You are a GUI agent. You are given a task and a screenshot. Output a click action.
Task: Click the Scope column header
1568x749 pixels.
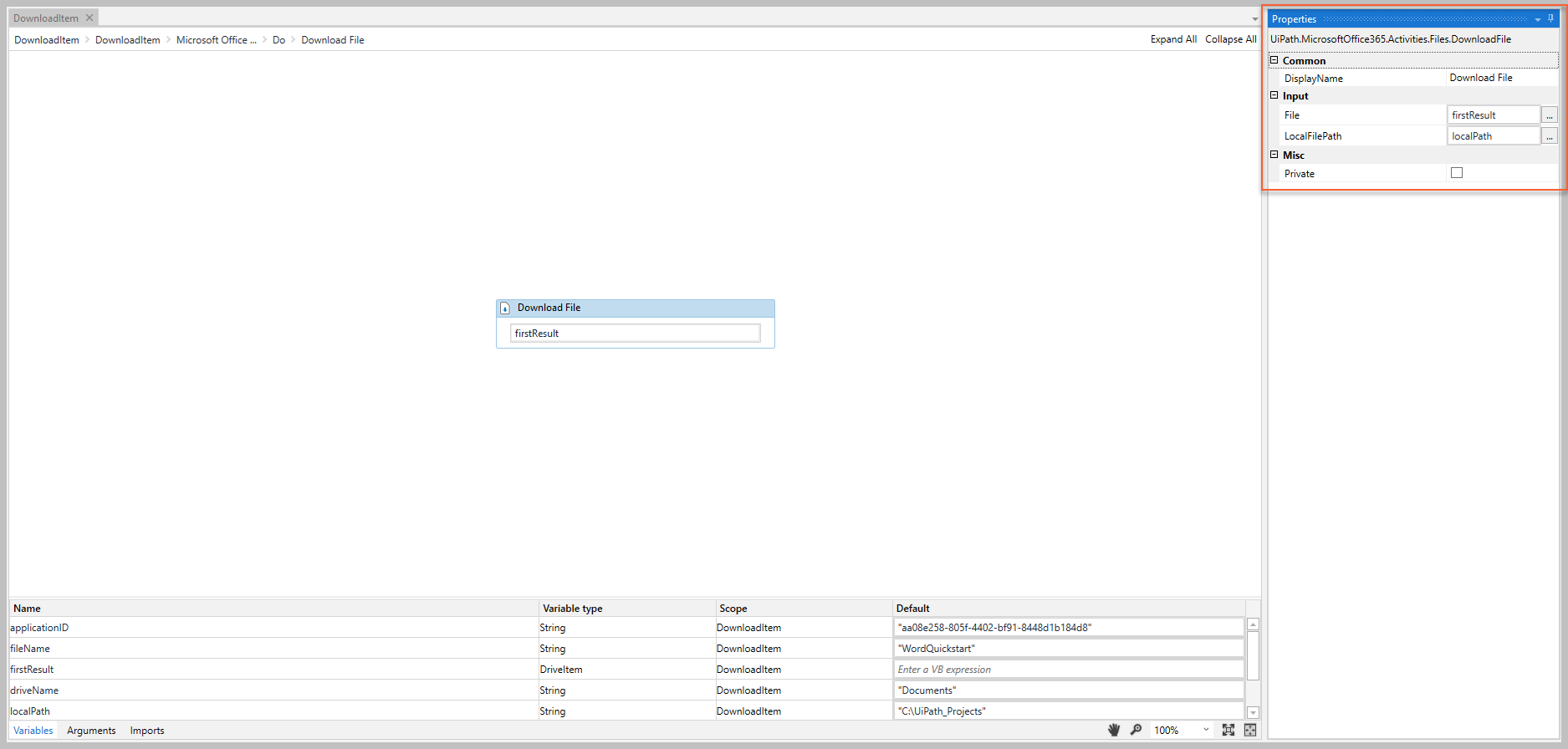804,609
